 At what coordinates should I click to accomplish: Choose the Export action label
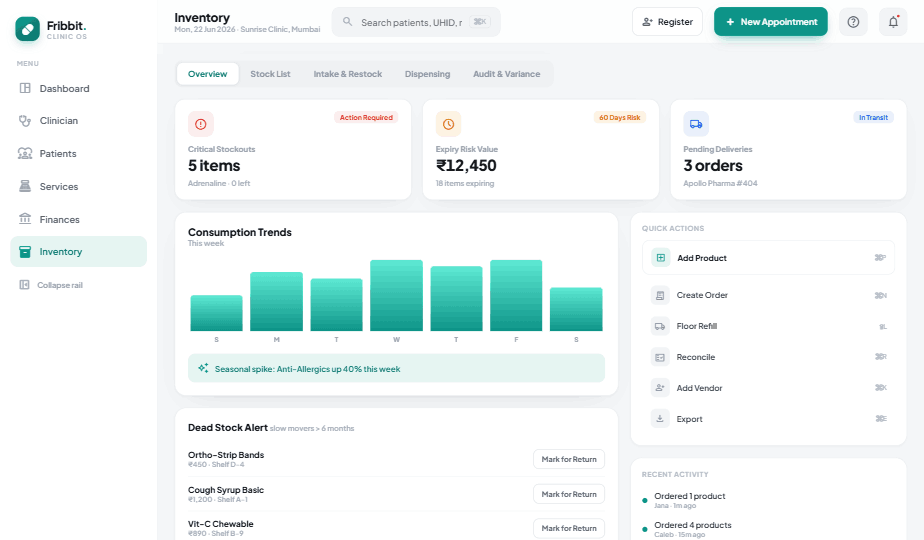[689, 419]
